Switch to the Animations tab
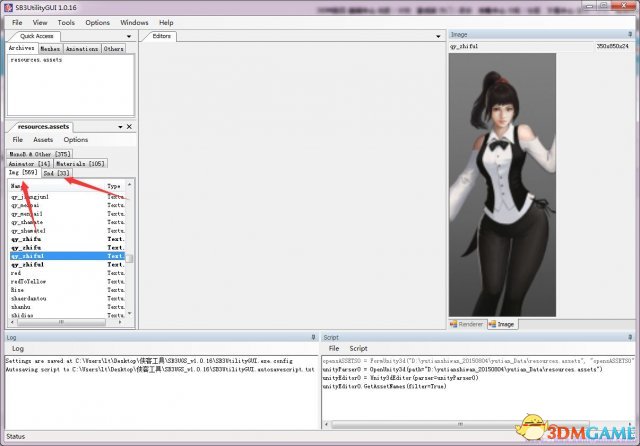 (x=82, y=49)
